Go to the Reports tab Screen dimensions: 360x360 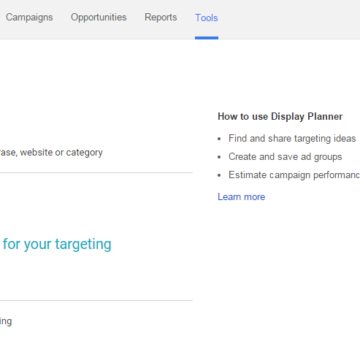pos(161,17)
